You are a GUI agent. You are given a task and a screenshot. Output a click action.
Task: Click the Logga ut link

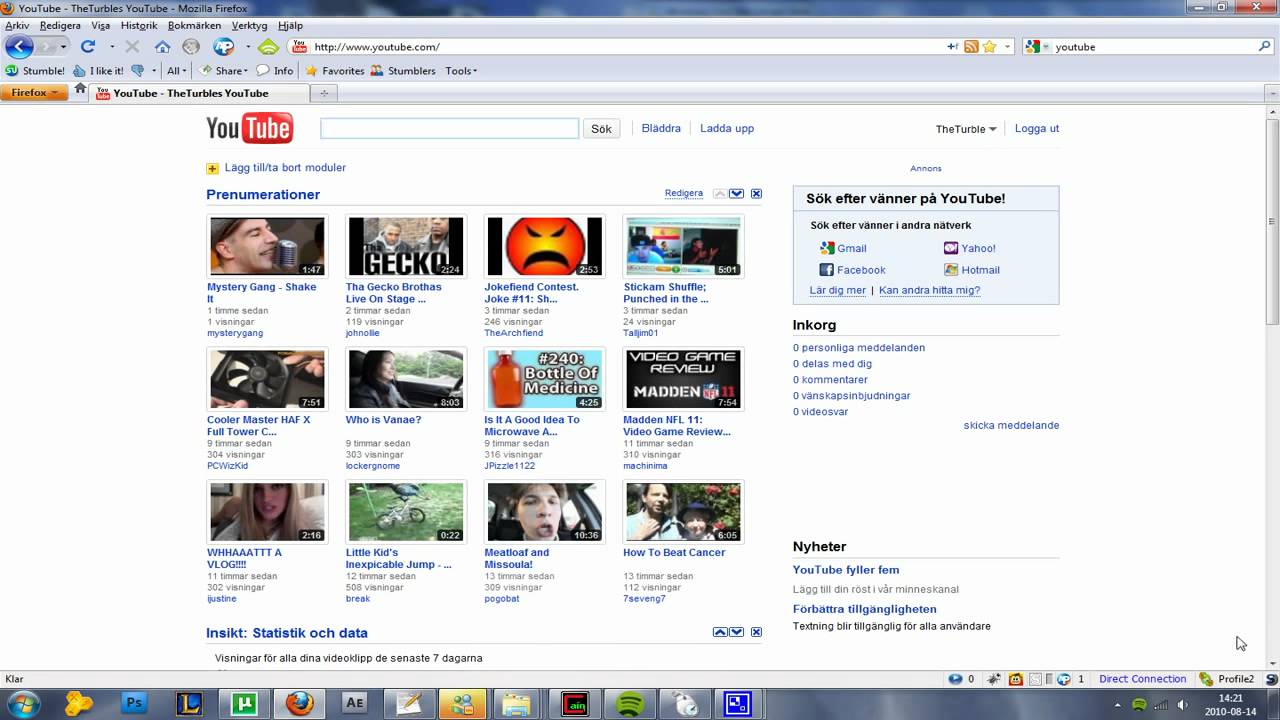coord(1037,128)
